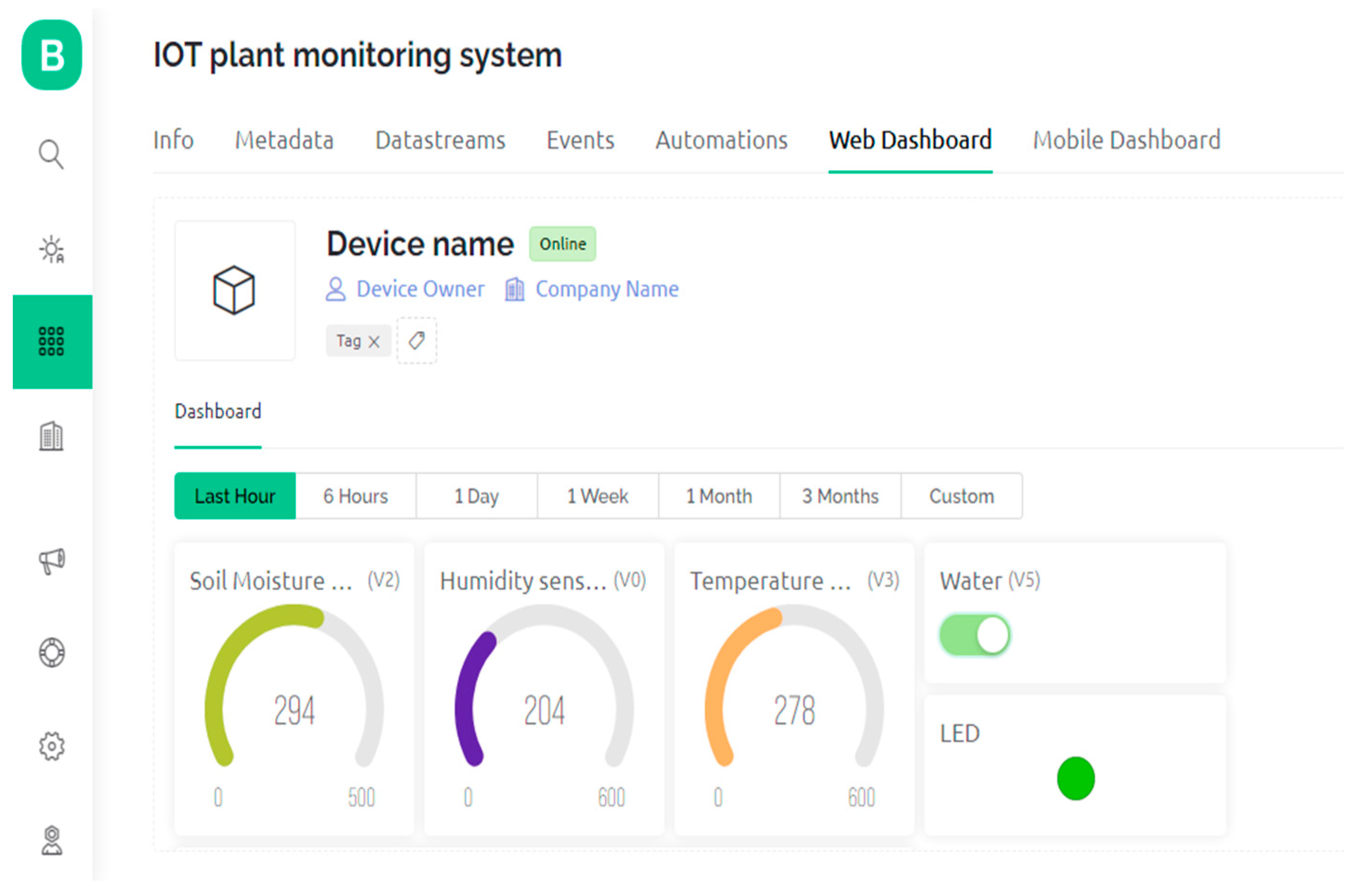Click the user profile icon at sidebar bottom

(x=52, y=840)
